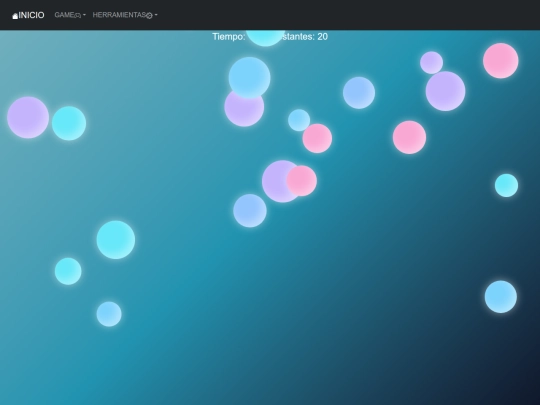Pop the small light blue bubble touching a pink bubble

[x=299, y=120]
